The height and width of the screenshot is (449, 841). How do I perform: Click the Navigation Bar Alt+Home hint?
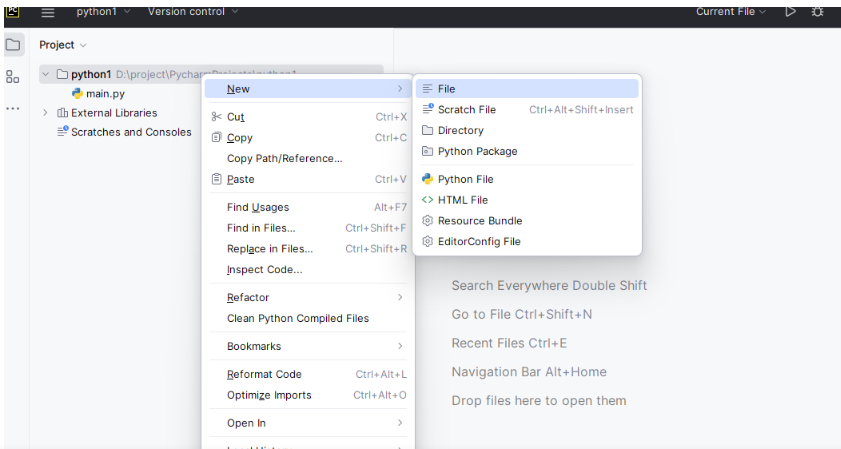[529, 372]
